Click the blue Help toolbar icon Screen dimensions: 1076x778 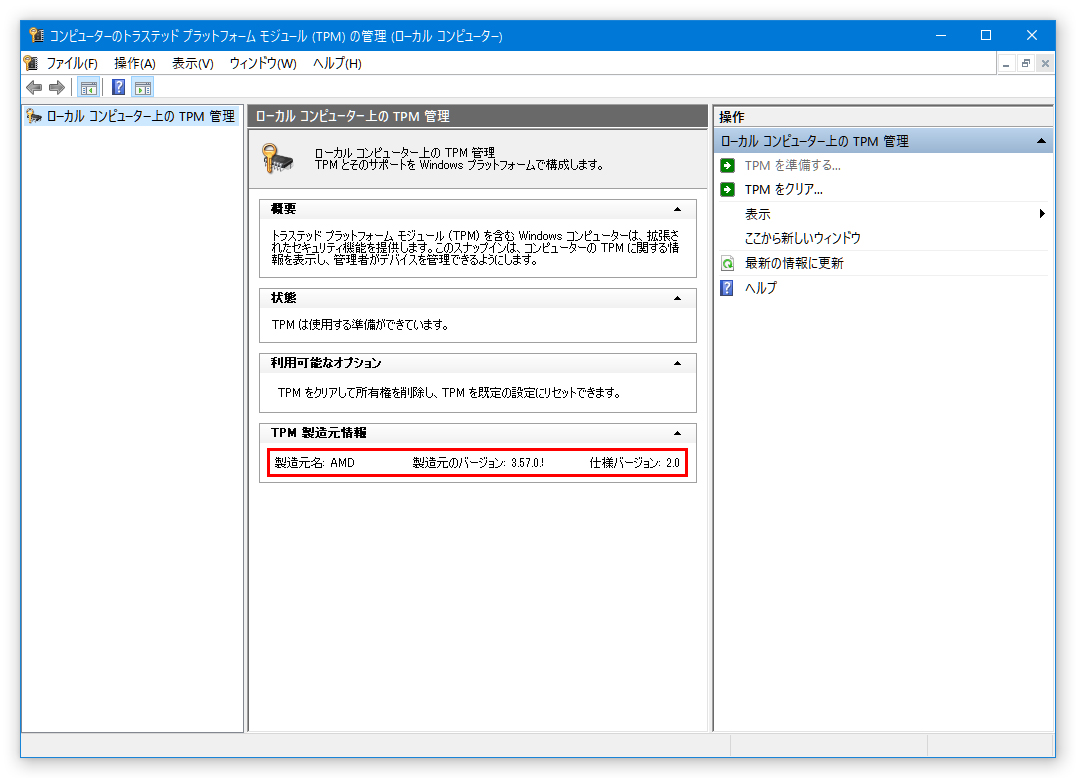click(118, 87)
